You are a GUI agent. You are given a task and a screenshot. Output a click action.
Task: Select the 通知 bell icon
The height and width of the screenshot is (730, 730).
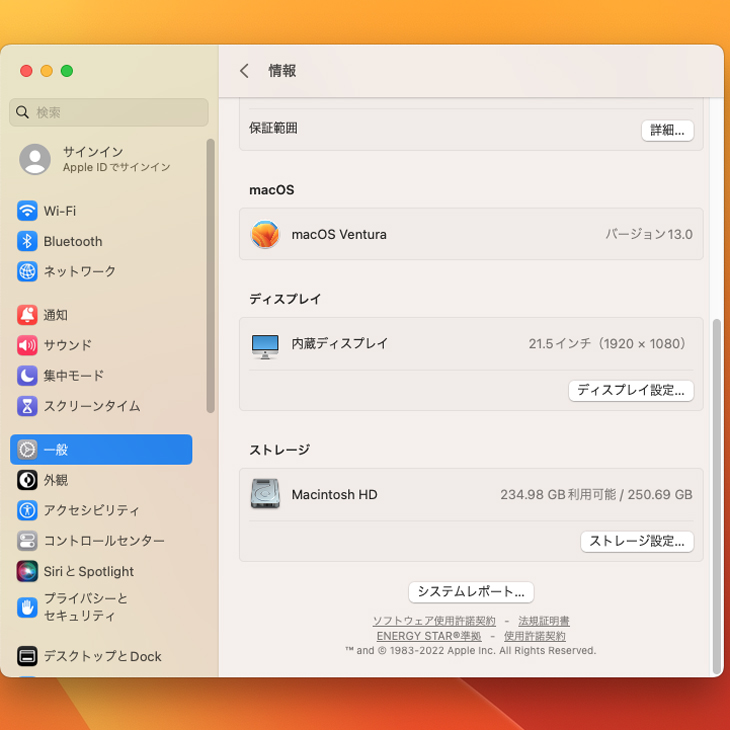point(27,315)
